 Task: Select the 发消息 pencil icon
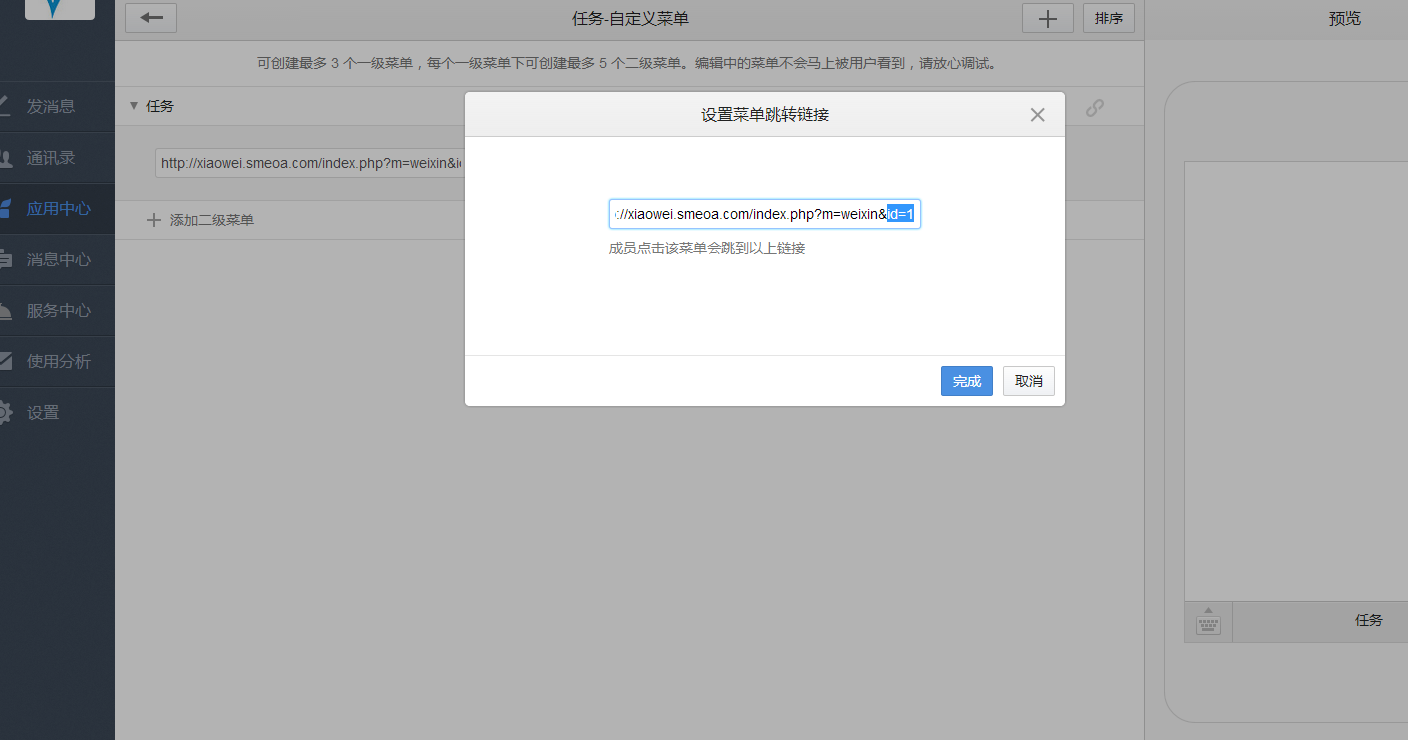(x=5, y=106)
